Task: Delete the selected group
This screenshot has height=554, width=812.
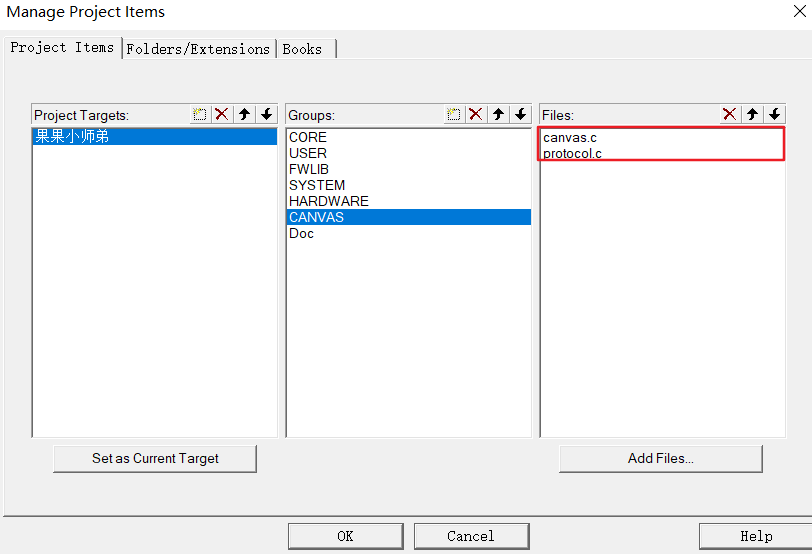Action: (x=476, y=114)
